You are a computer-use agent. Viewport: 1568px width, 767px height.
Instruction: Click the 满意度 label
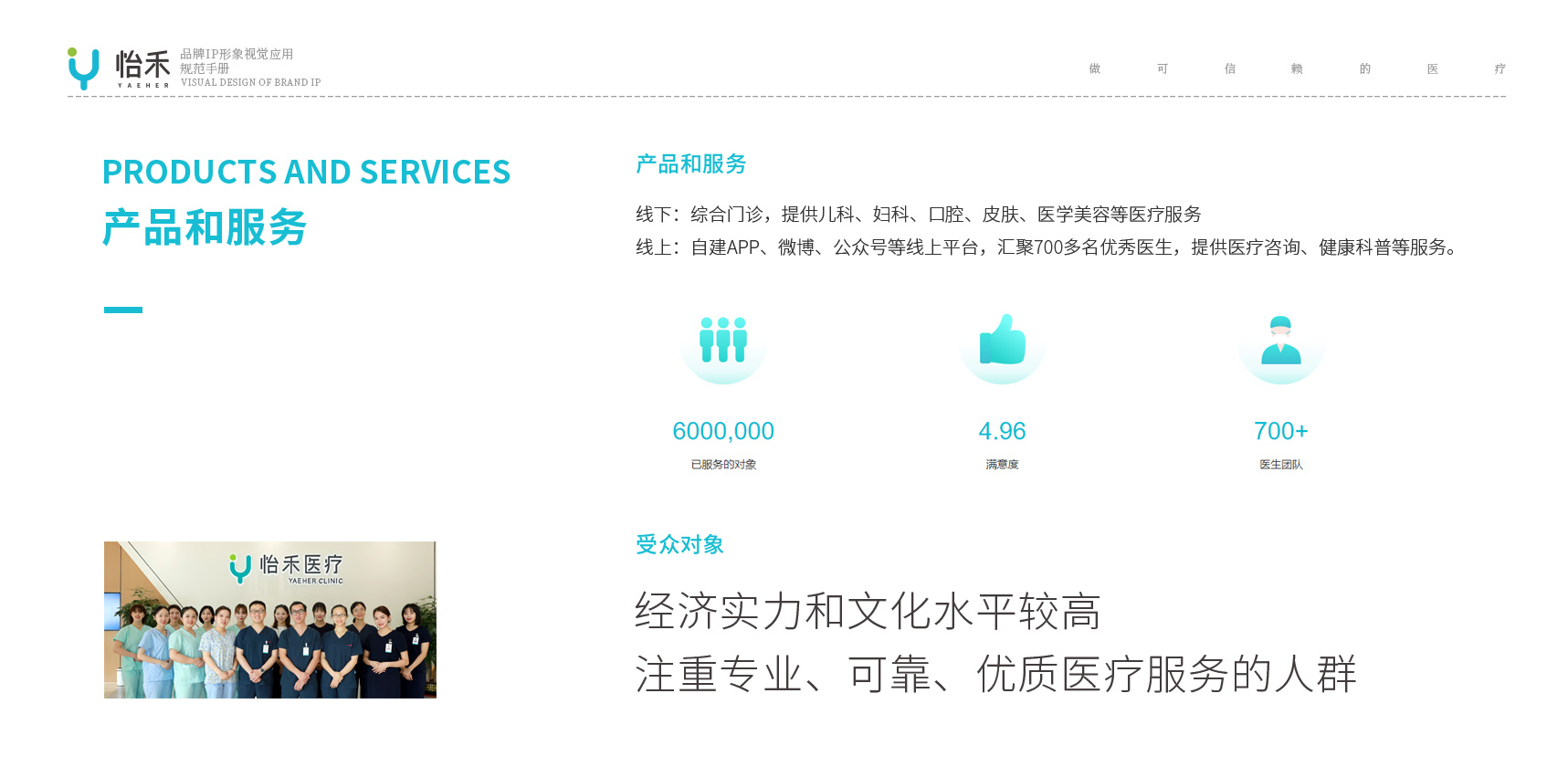click(1002, 465)
